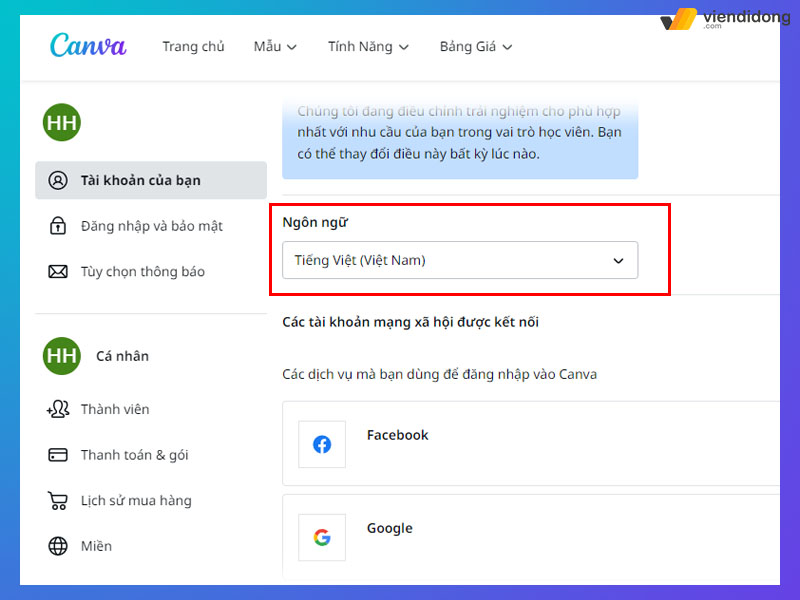800x600 pixels.
Task: Go to Đăng nhập và bảo mật
Action: [152, 226]
